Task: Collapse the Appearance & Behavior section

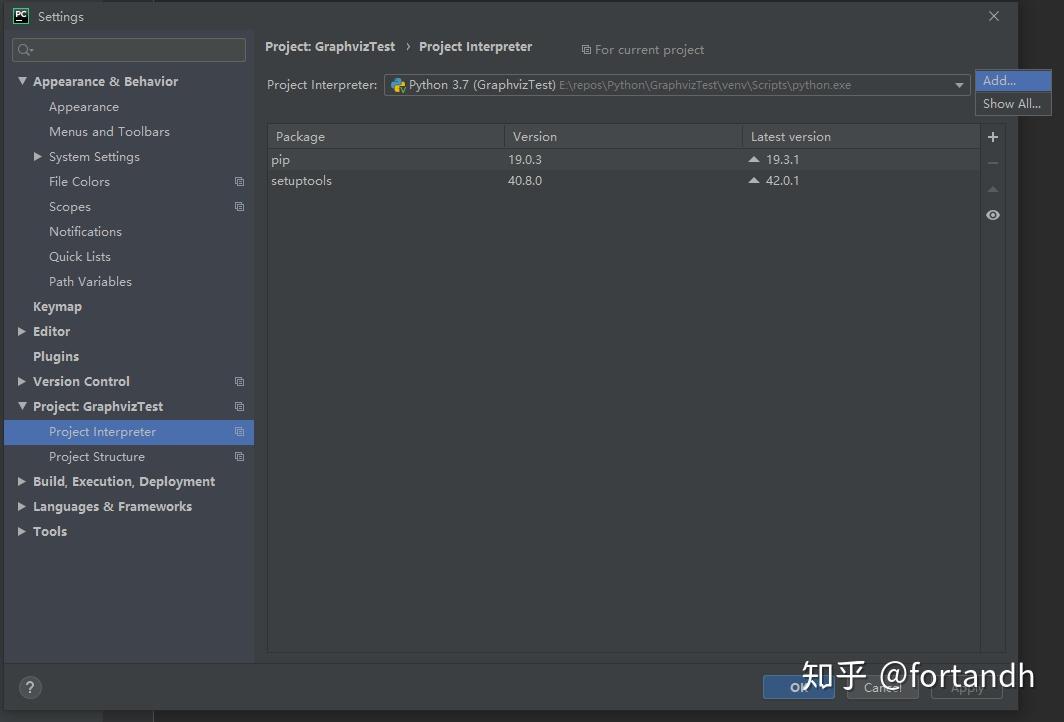Action: tap(21, 81)
